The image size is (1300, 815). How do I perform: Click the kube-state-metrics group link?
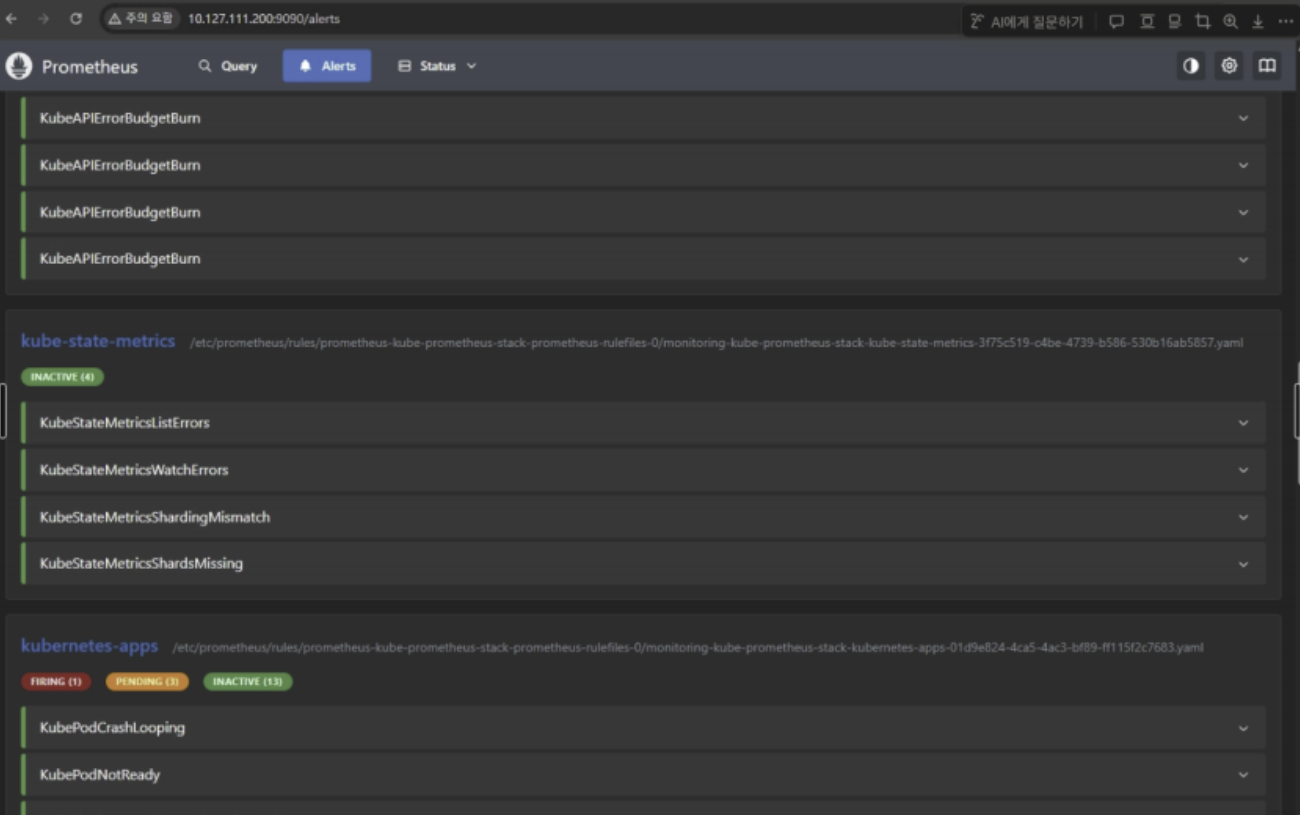(x=98, y=341)
